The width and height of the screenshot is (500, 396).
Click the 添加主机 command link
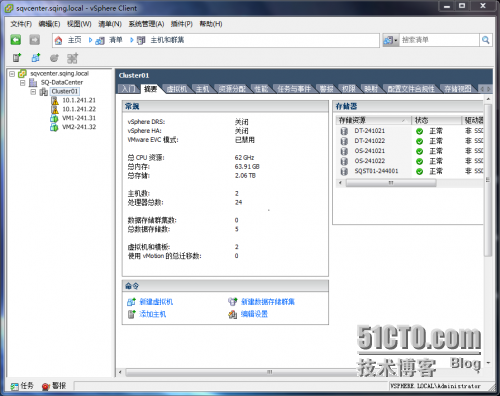(x=152, y=314)
